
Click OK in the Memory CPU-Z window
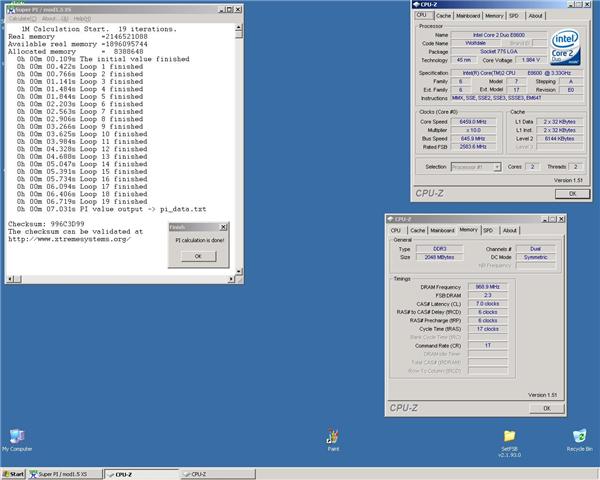tap(547, 408)
